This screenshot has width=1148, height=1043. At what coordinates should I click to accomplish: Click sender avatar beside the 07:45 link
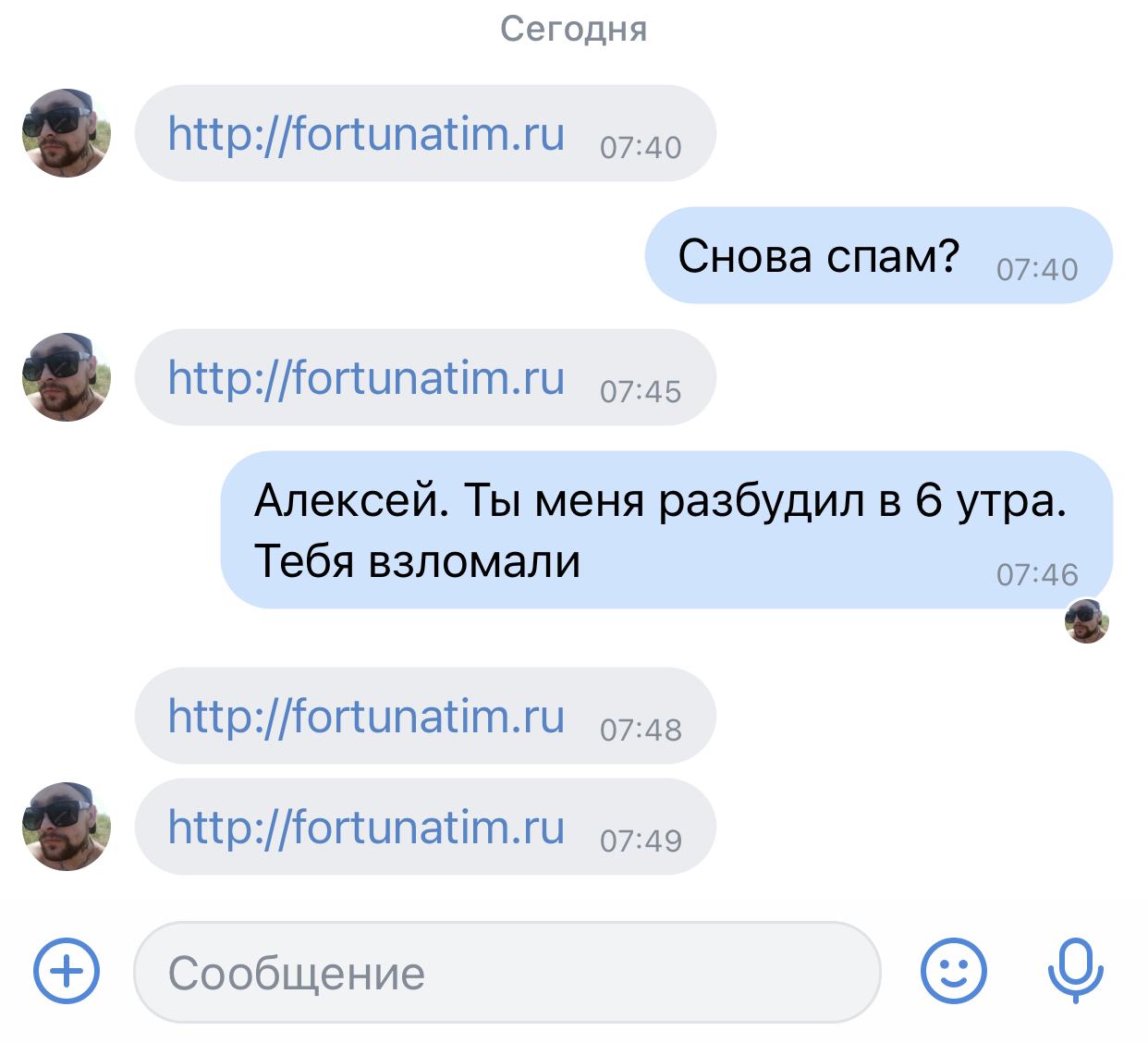(67, 377)
